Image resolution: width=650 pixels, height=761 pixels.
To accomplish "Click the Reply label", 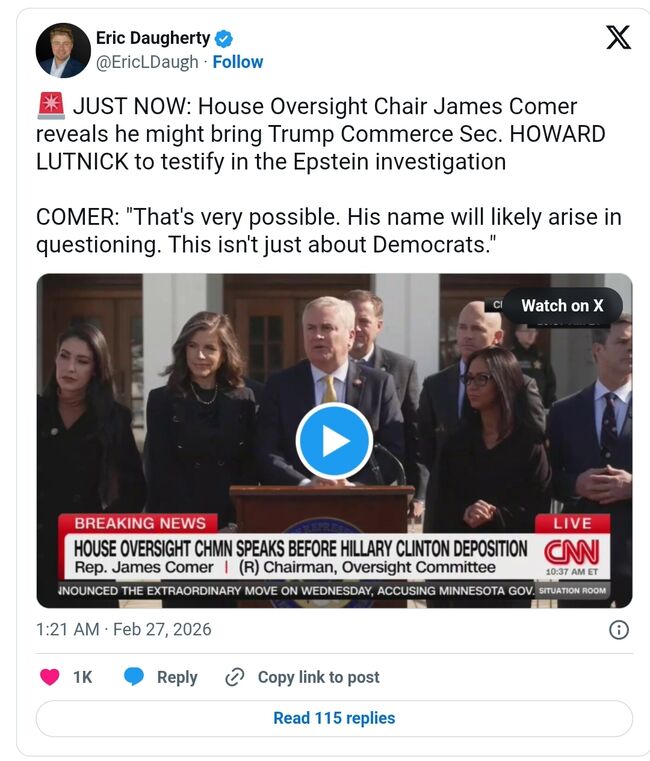I will click(177, 677).
